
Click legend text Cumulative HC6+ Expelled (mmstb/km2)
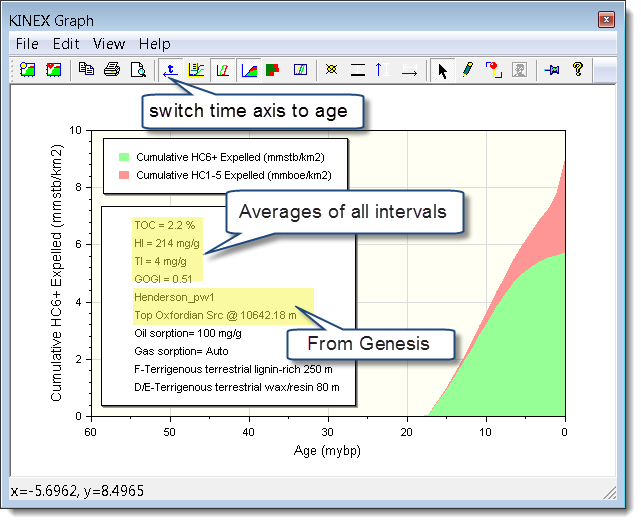[231, 157]
